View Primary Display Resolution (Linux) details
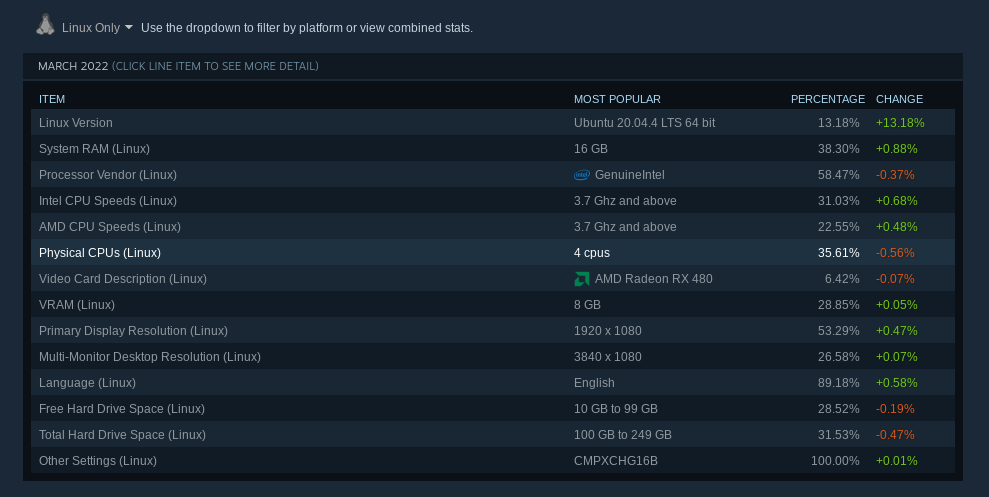The image size is (989, 497). tap(493, 330)
